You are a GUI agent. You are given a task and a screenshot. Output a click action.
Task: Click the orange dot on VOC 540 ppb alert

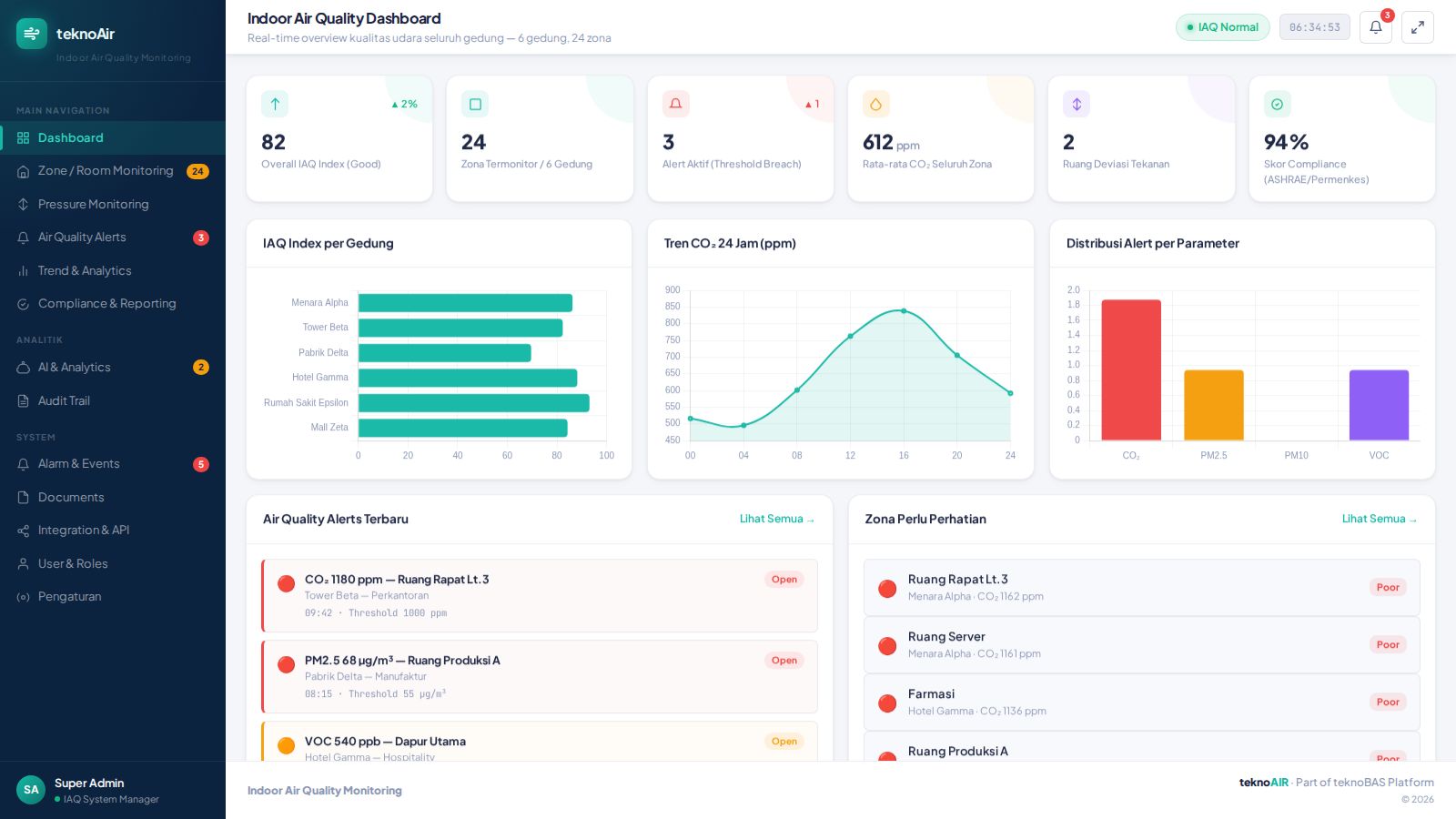coord(286,745)
